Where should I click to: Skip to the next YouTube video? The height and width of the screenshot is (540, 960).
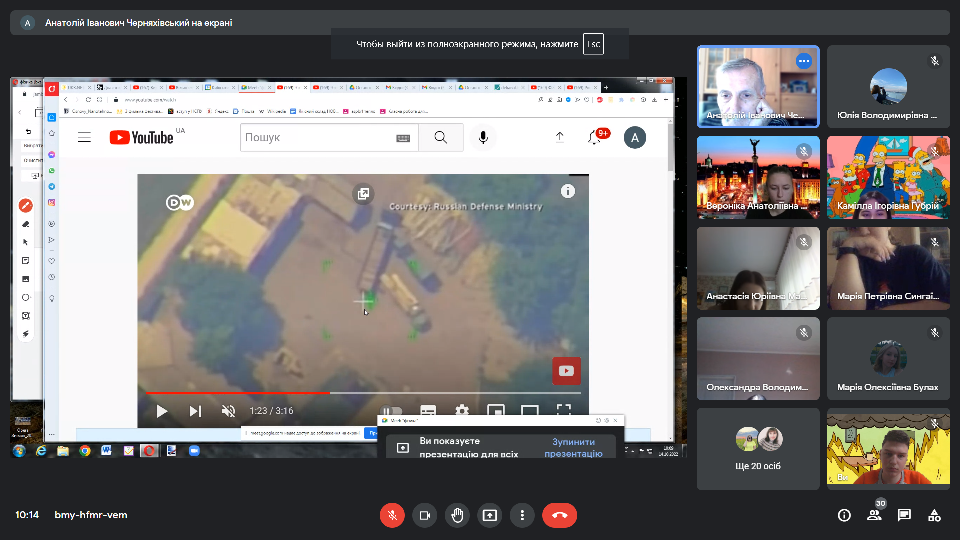tap(195, 411)
